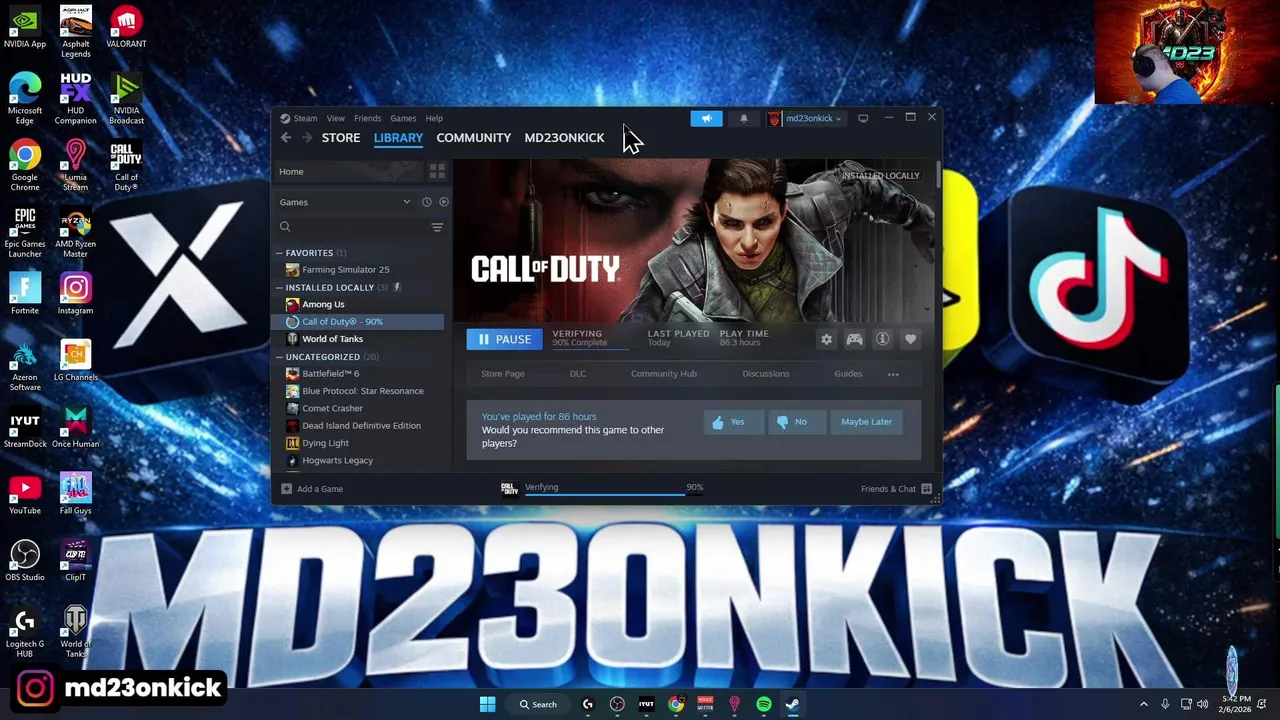Open the View menu in Steam
The width and height of the screenshot is (1280, 720).
[335, 118]
